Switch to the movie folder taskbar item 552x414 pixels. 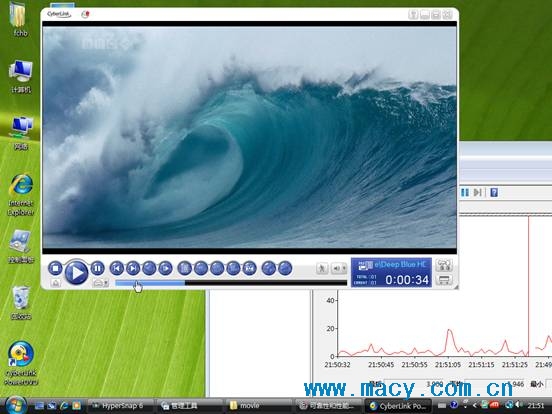(259, 406)
